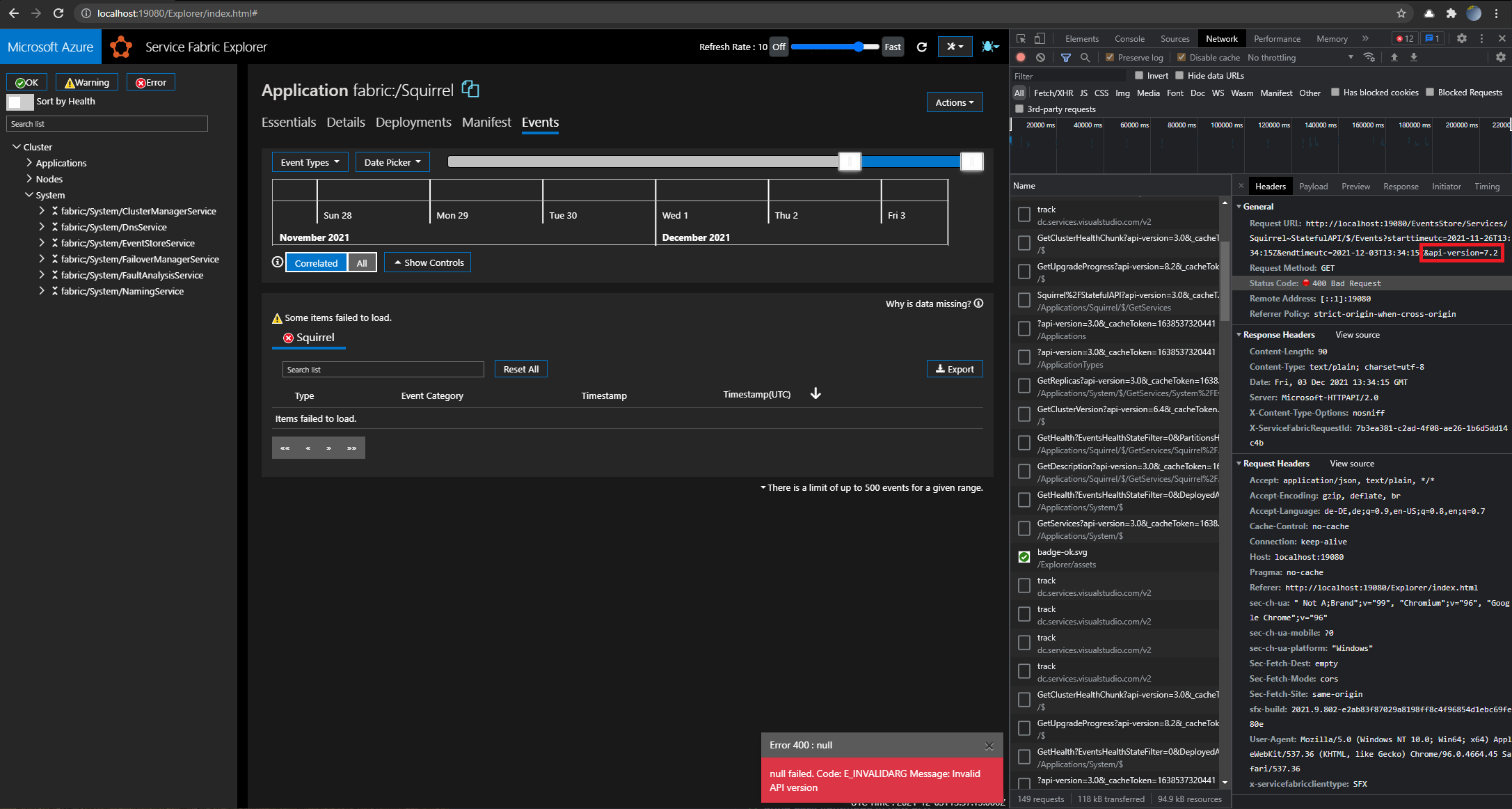Disable the Preserve log checkbox
The height and width of the screenshot is (809, 1512).
point(1109,57)
